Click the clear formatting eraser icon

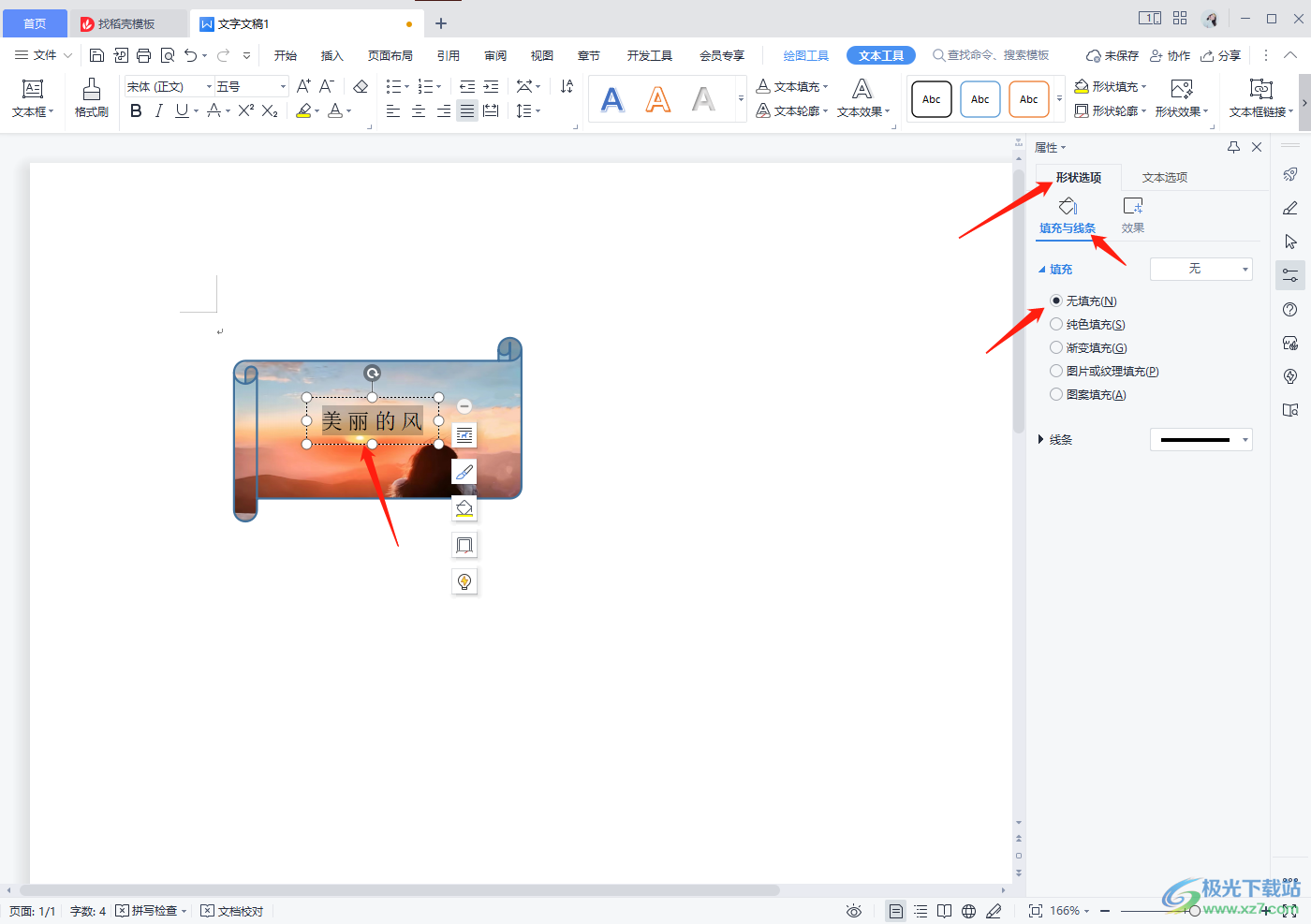click(361, 86)
